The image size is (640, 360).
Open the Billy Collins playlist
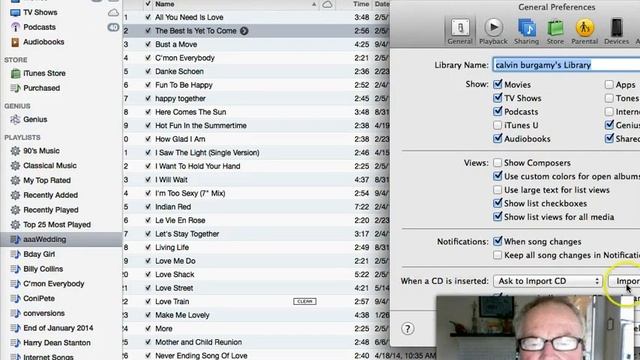click(43, 269)
